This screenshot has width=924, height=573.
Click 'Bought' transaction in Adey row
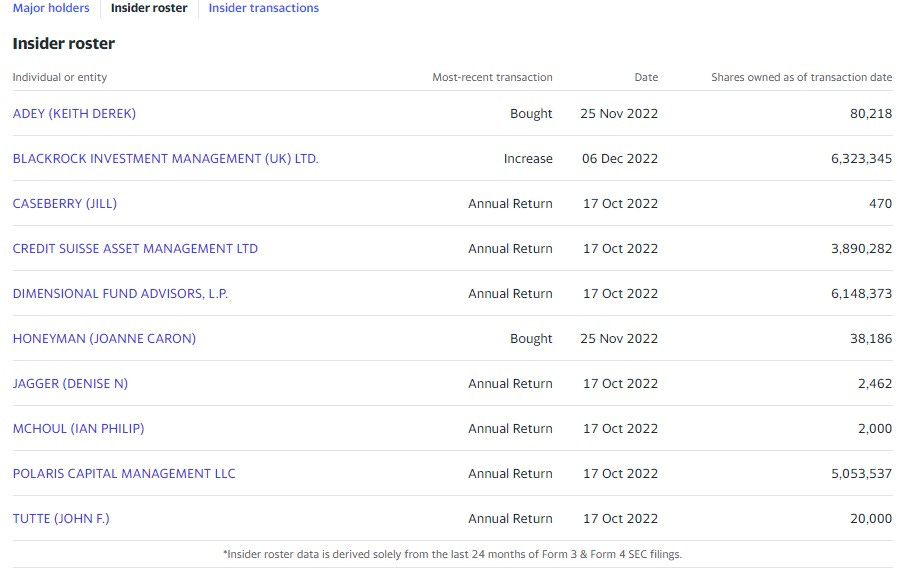pos(531,113)
